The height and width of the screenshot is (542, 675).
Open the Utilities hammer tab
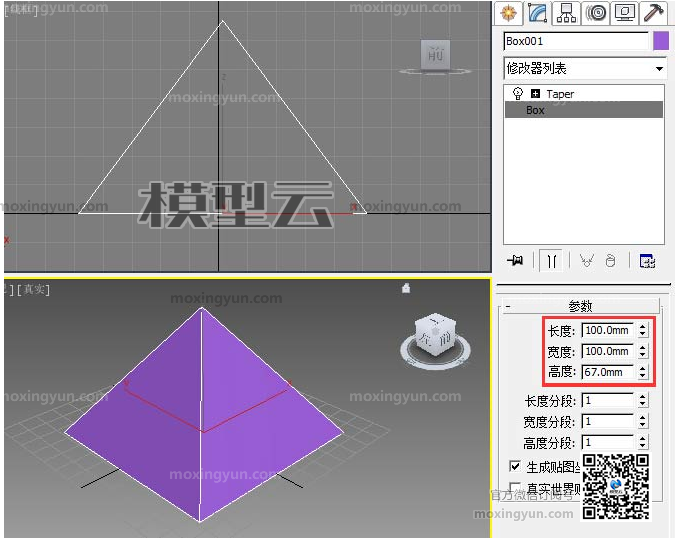click(x=653, y=12)
